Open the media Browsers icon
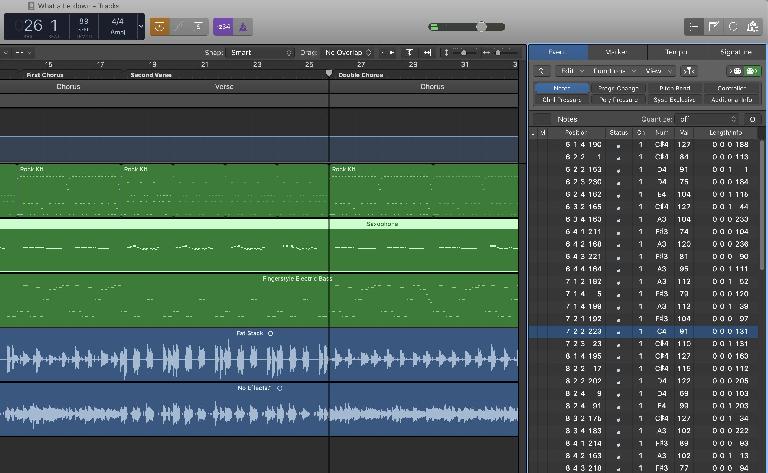The image size is (768, 473). pyautogui.click(x=751, y=27)
